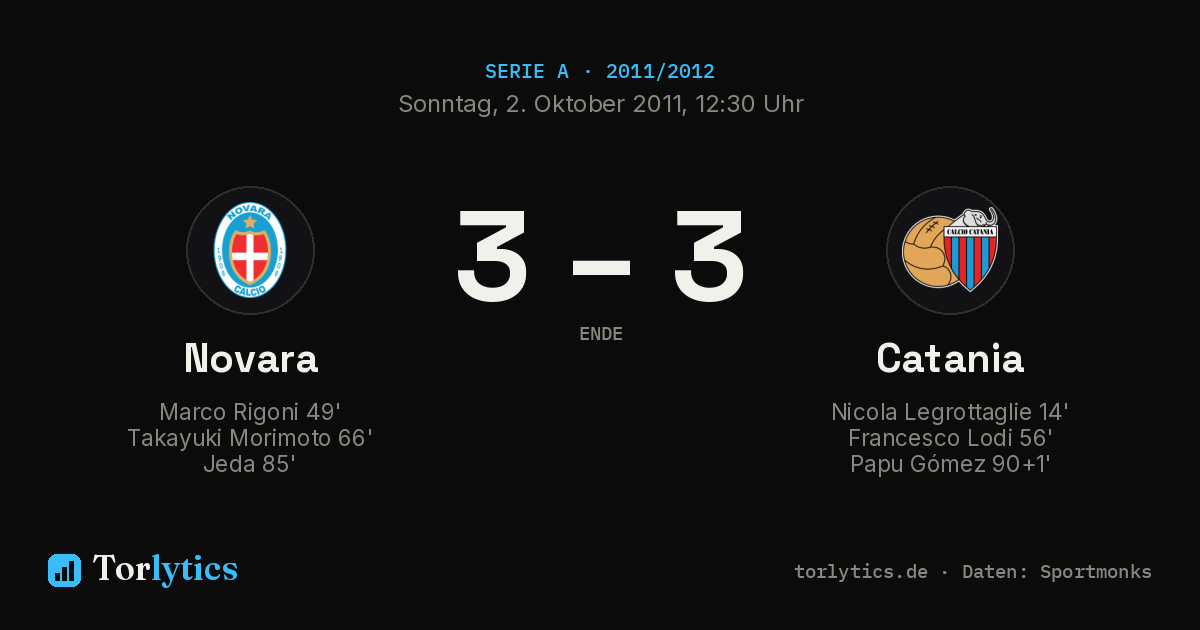Select the Novara team name
The image size is (1200, 630).
pos(251,358)
